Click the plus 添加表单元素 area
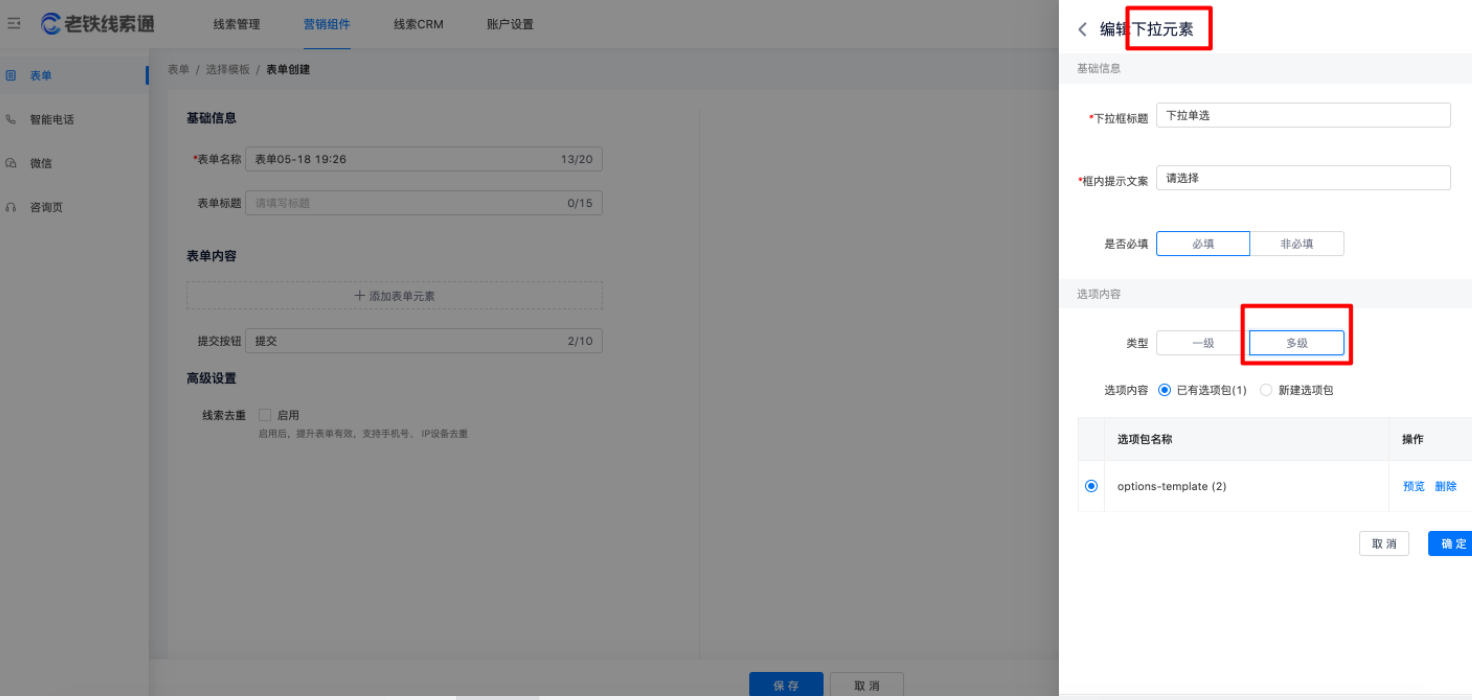This screenshot has height=700, width=1472. pos(394,296)
